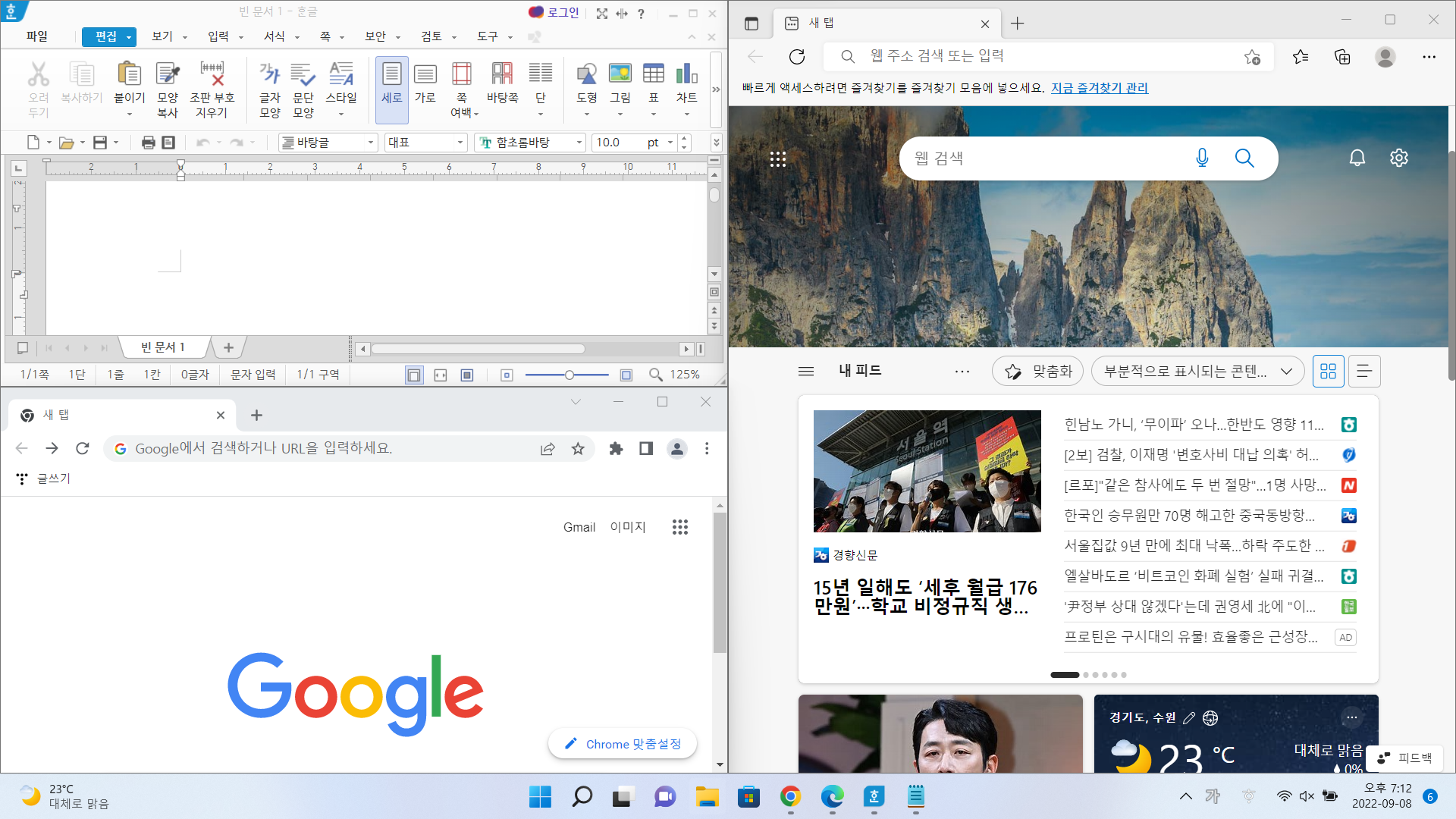Open the 함초롬바탕 font dropdown
Viewport: 1456px width, 819px height.
(x=579, y=142)
